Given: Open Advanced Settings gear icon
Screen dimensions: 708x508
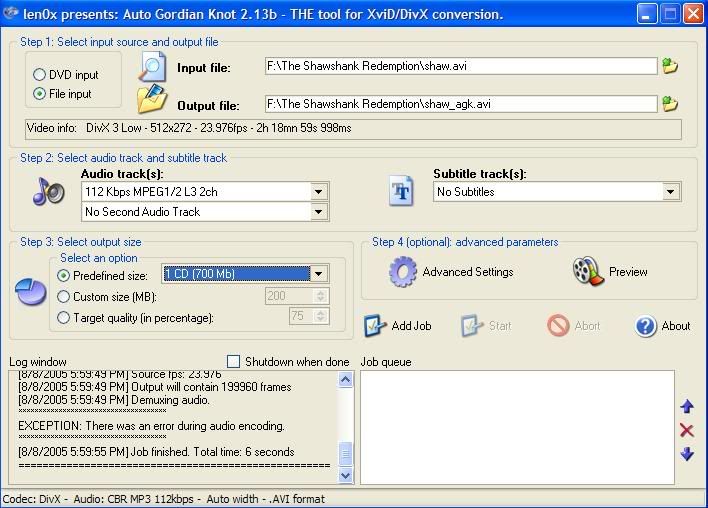Looking at the screenshot, I should pos(402,272).
